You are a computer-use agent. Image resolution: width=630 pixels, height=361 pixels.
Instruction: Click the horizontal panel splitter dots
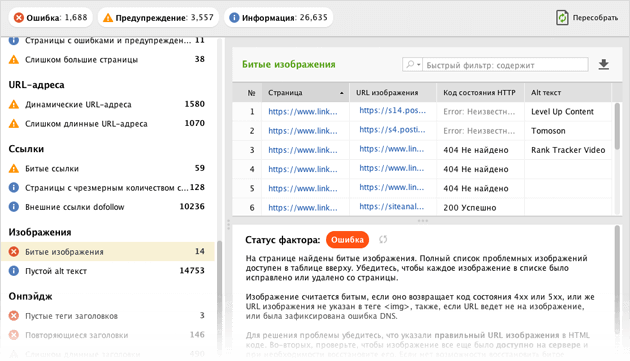point(423,221)
